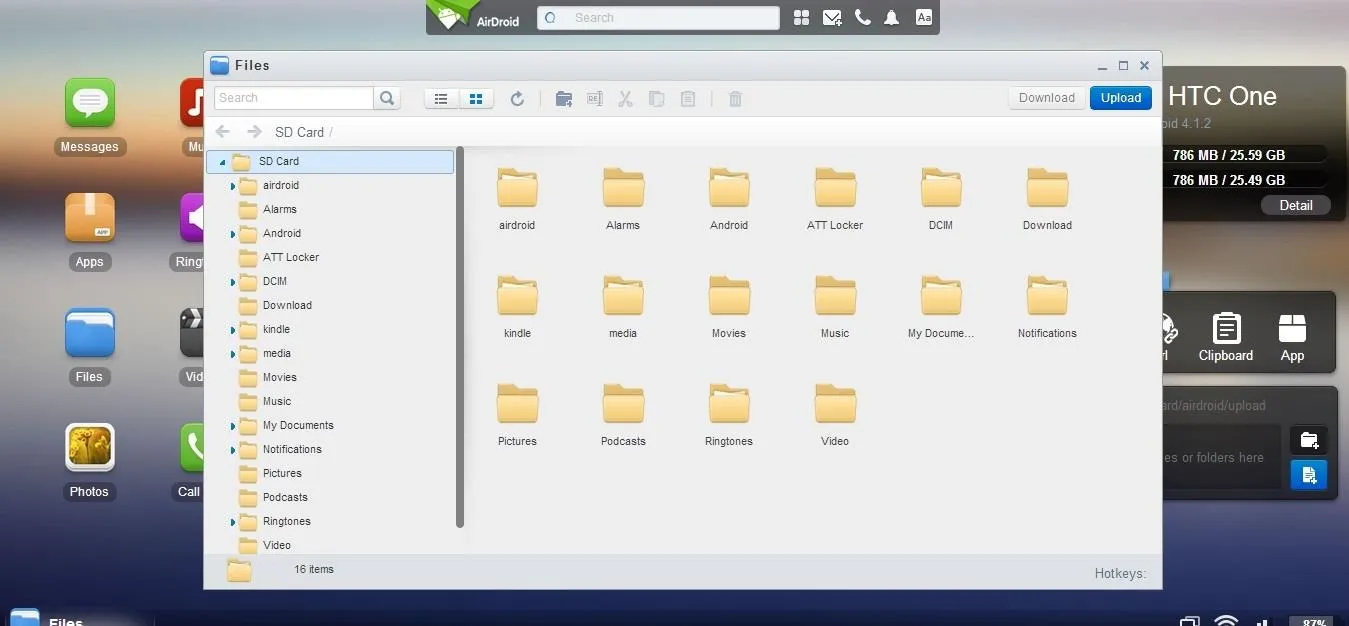Screen dimensions: 1349x626
Task: Click the copy toolbar icon
Action: coord(657,99)
